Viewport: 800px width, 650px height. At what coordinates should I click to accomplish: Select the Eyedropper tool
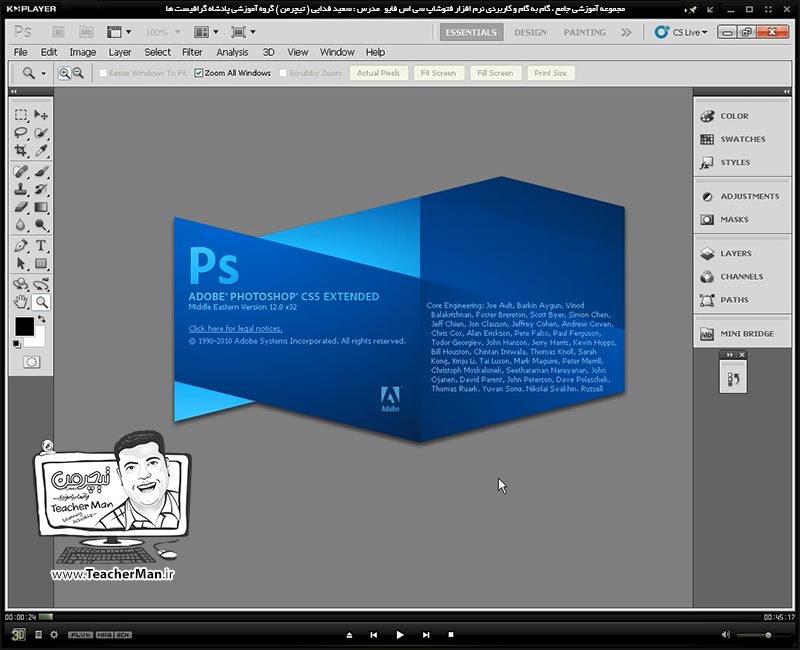point(41,151)
